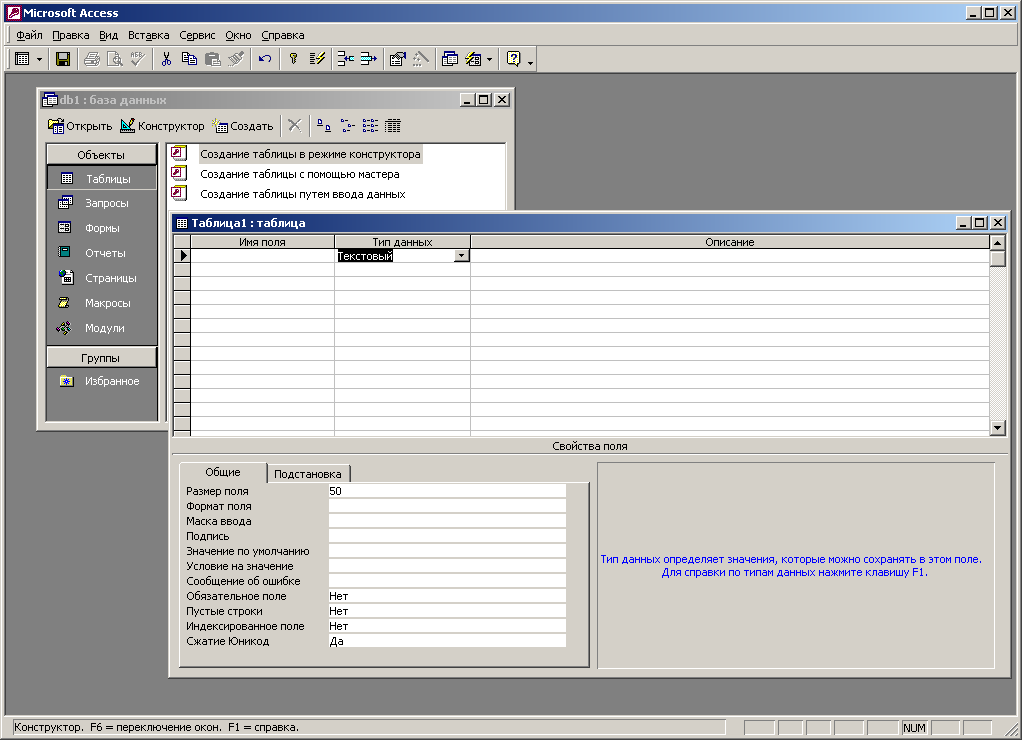Click the Build wand icon

click(x=420, y=59)
